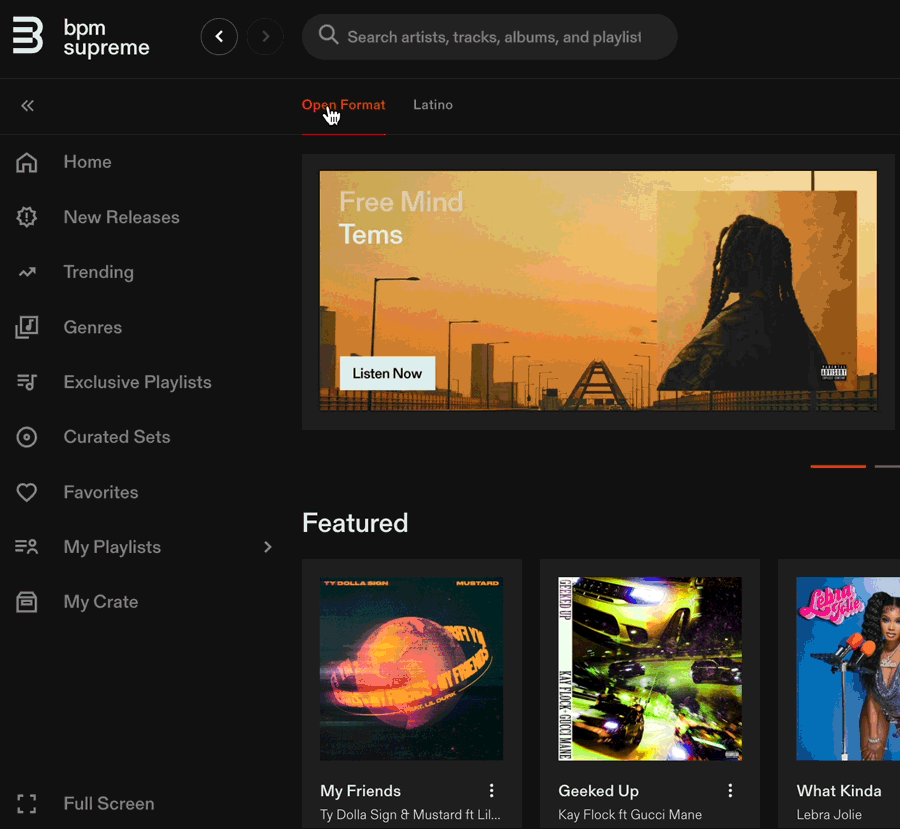900x829 pixels.
Task: Open the Genres page
Action: 93,327
